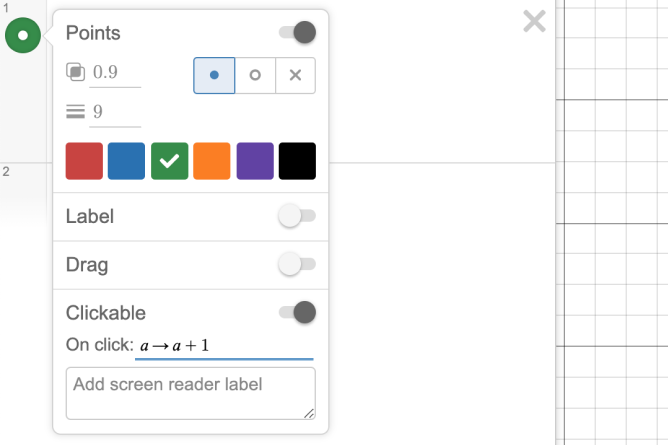Screen dimensions: 668x445
Task: Turn on the Drag toggle
Action: 297,265
